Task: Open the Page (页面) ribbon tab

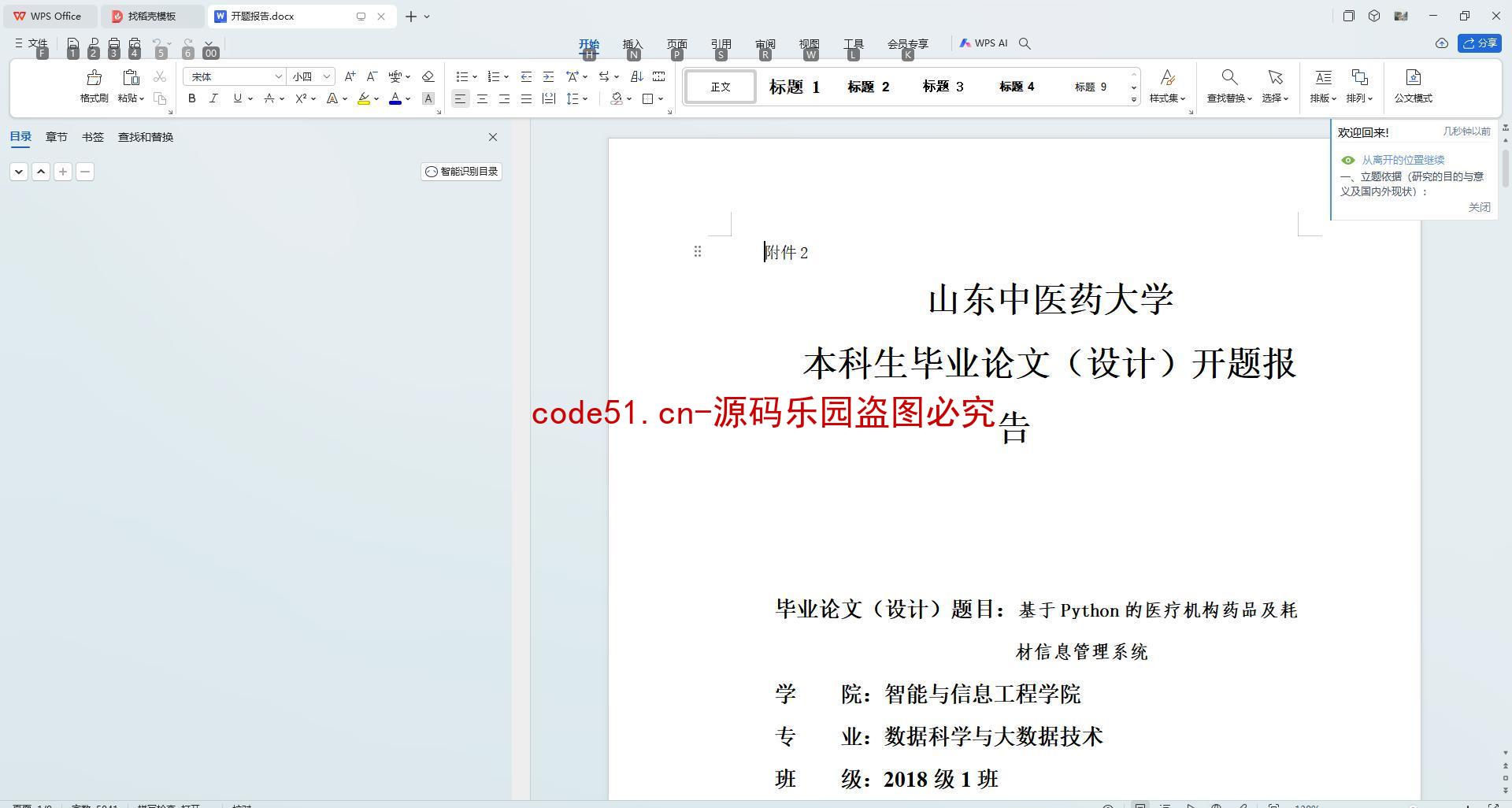Action: click(x=676, y=44)
